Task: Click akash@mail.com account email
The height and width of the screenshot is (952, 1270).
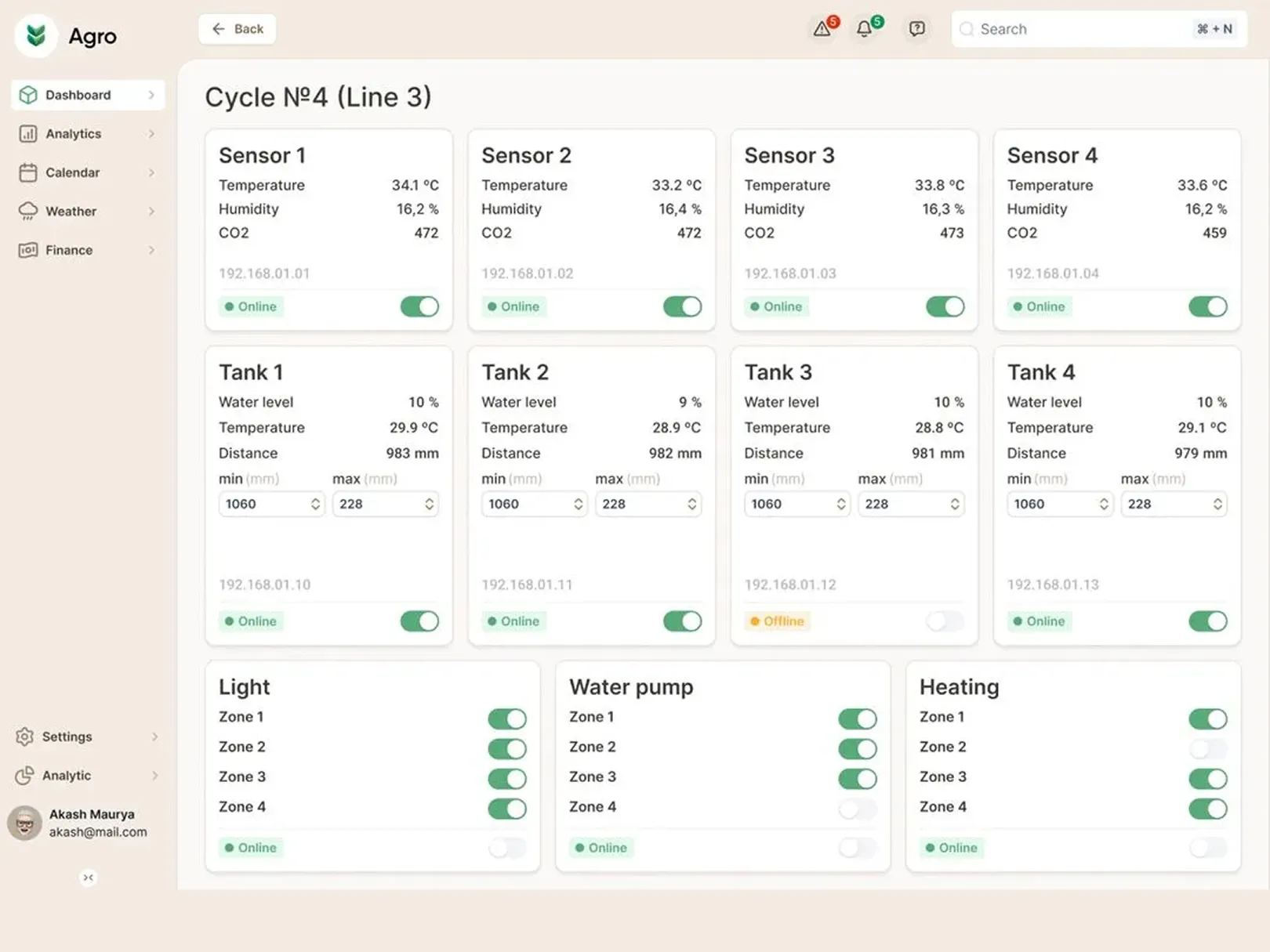Action: coord(98,832)
